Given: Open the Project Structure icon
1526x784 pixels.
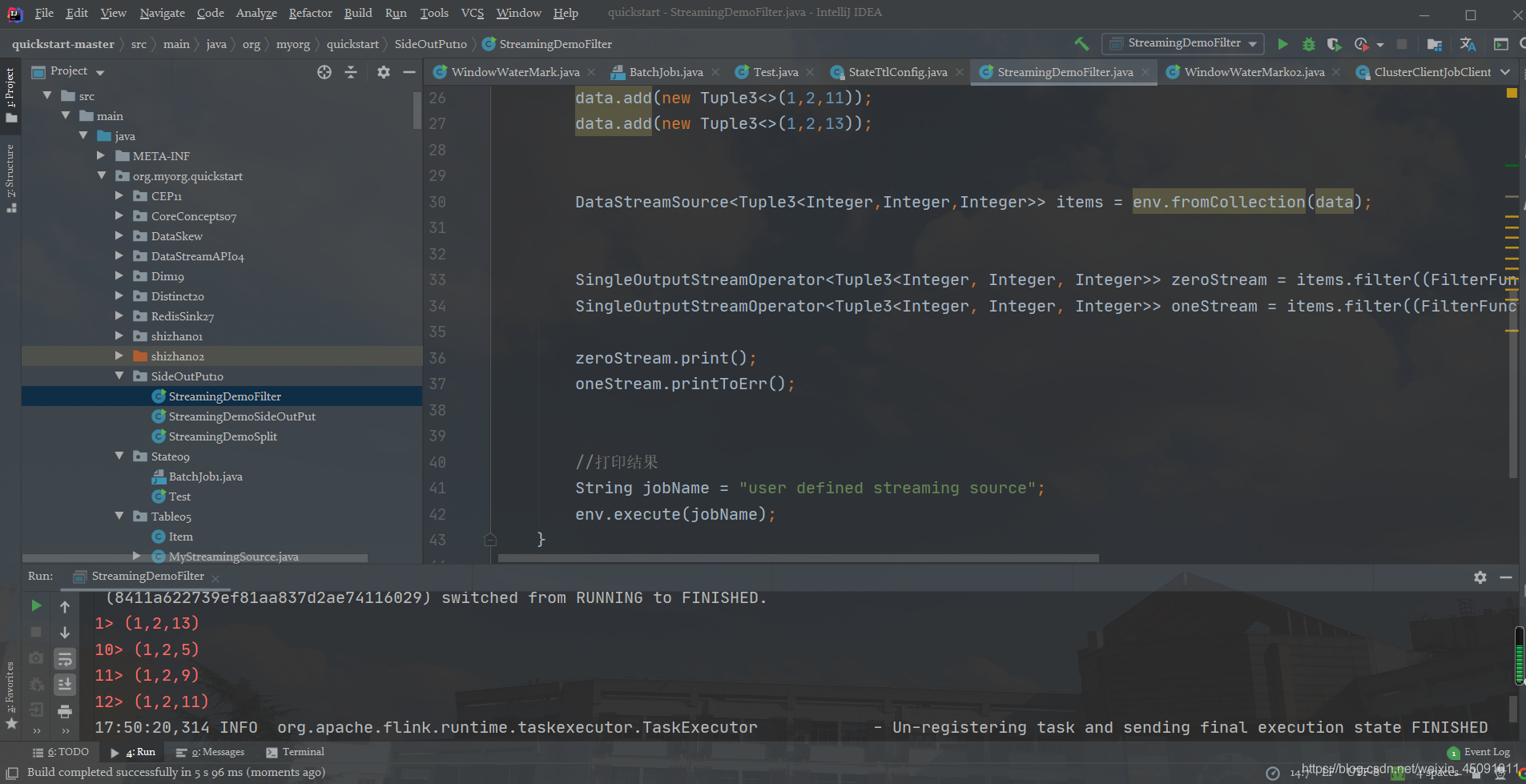Looking at the screenshot, I should 1435,44.
